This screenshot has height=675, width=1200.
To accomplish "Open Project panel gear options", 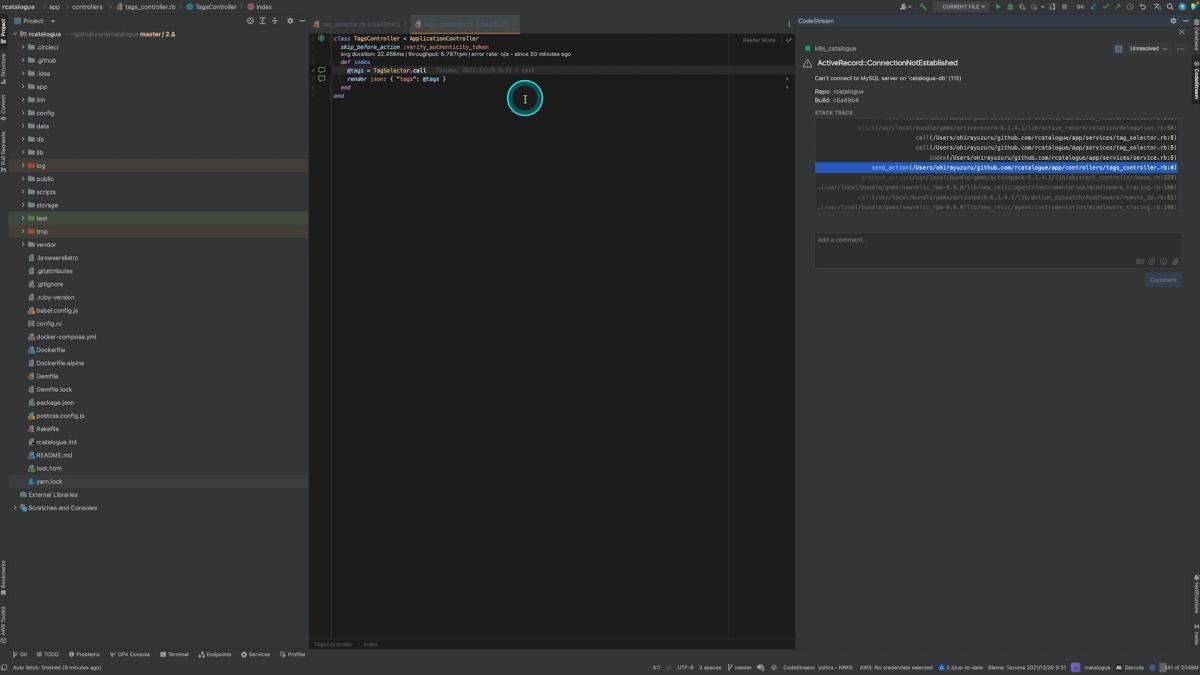I will [290, 21].
